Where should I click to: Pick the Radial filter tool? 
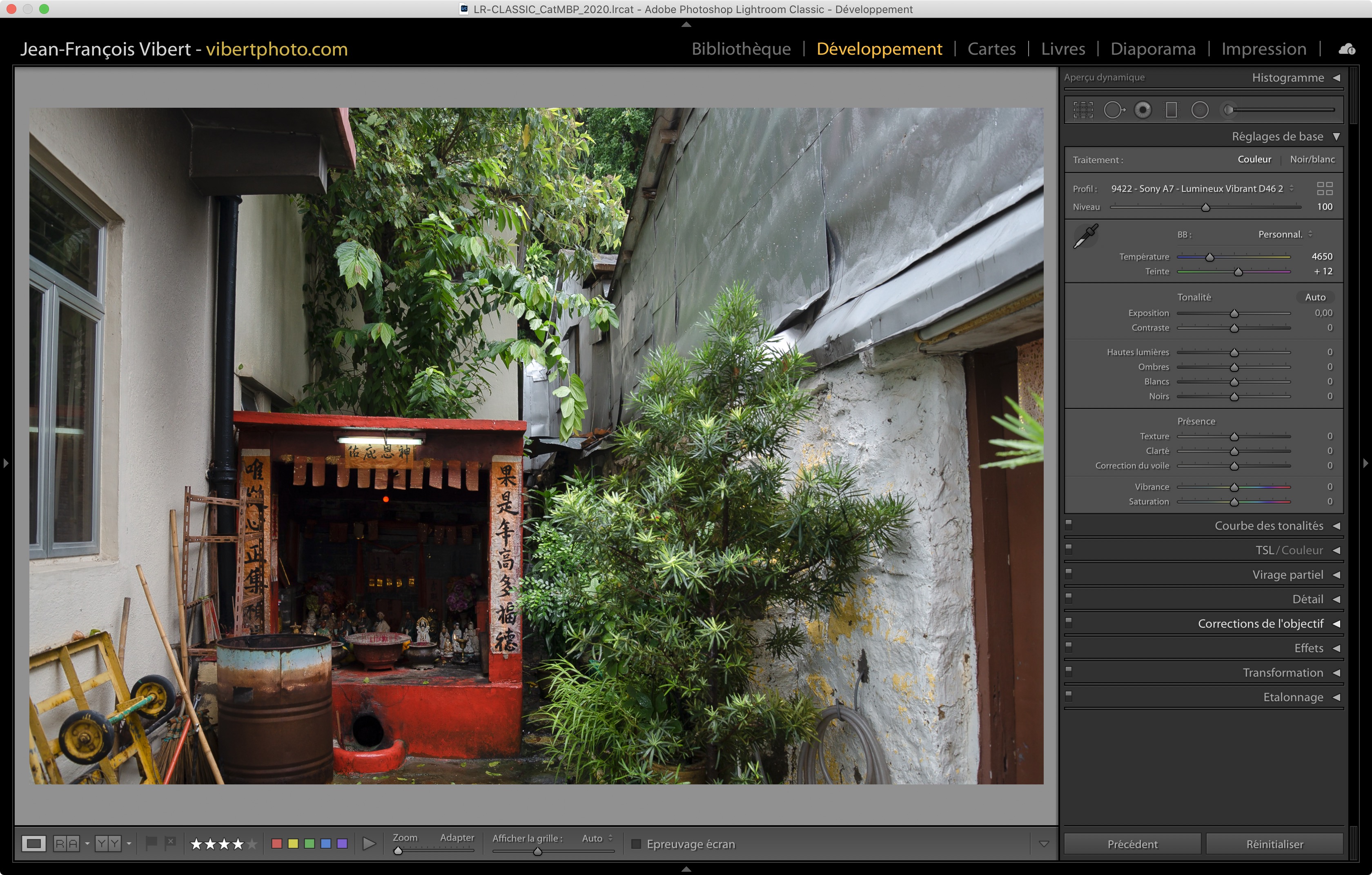coord(1199,110)
